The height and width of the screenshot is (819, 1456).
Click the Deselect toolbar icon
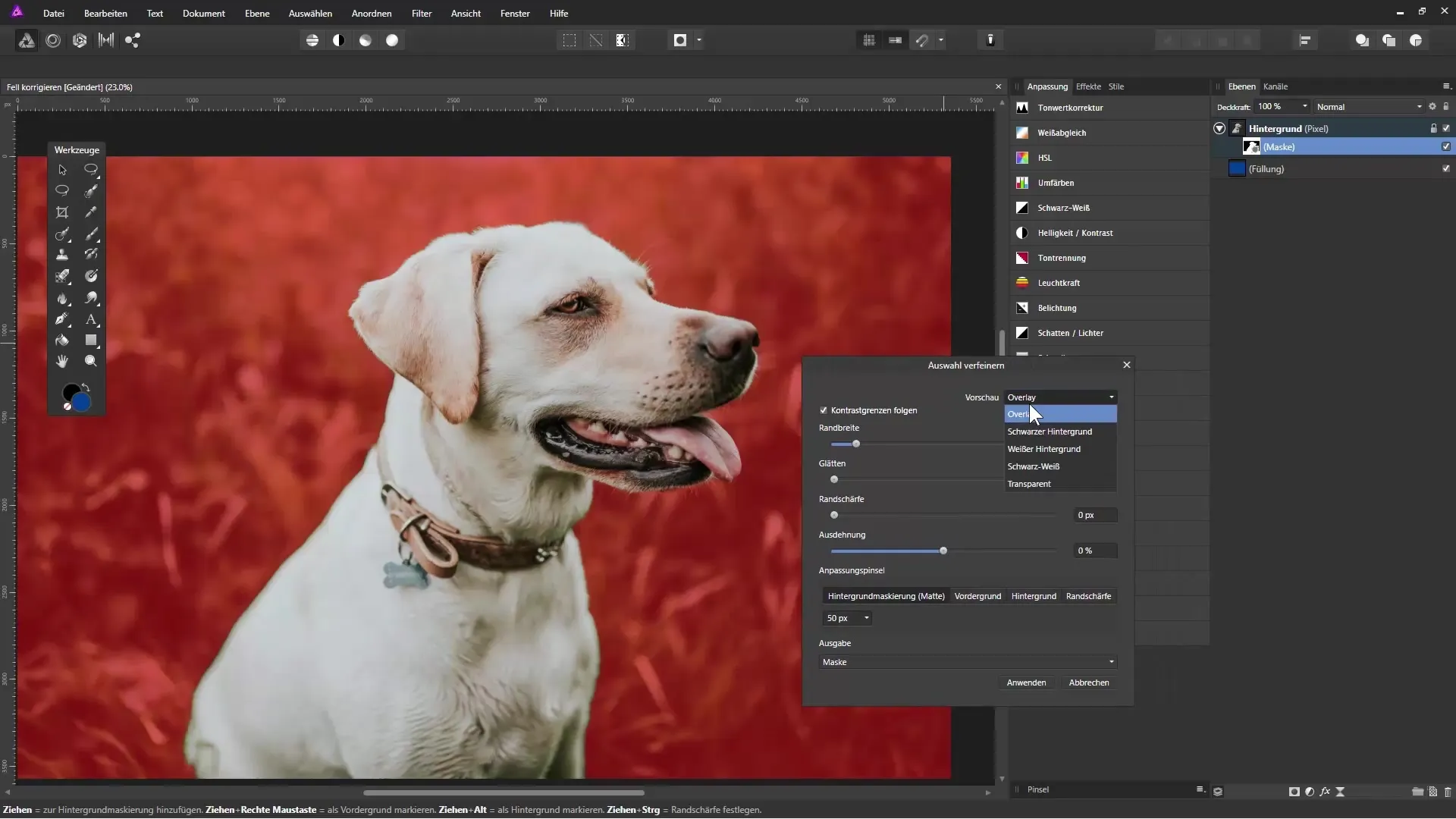point(596,40)
